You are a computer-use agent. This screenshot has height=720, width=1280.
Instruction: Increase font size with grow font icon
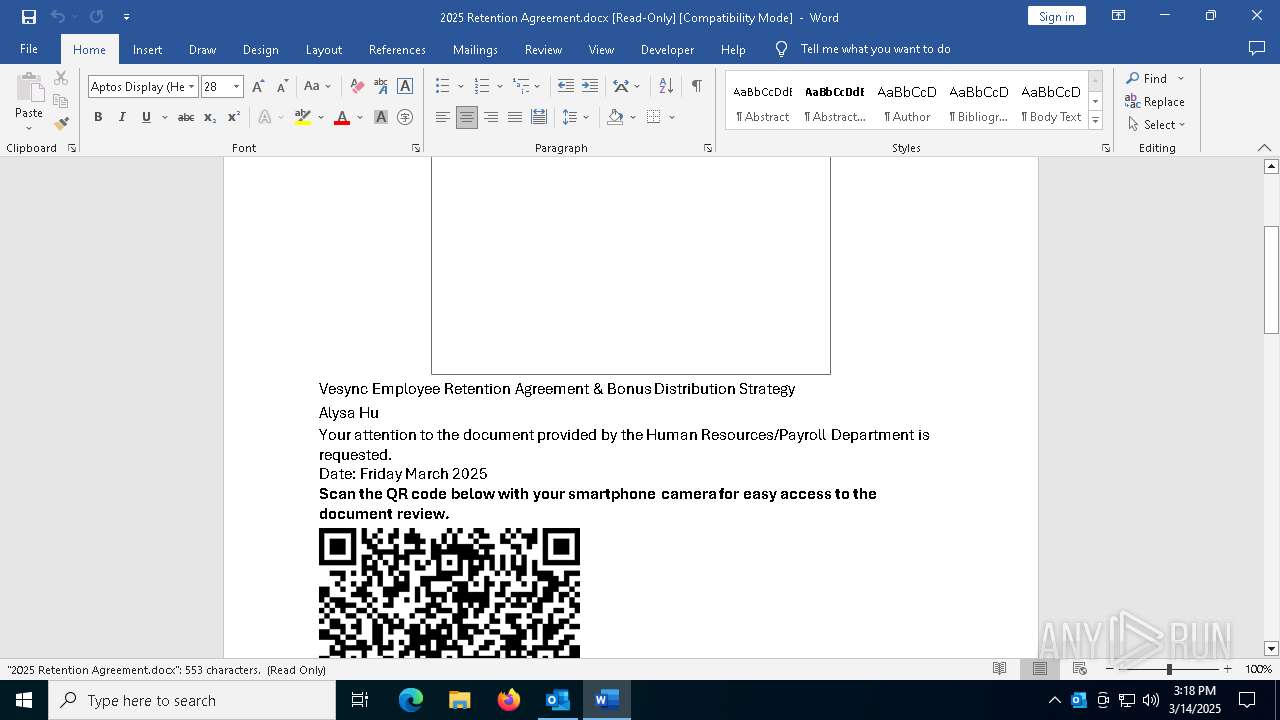pyautogui.click(x=258, y=87)
